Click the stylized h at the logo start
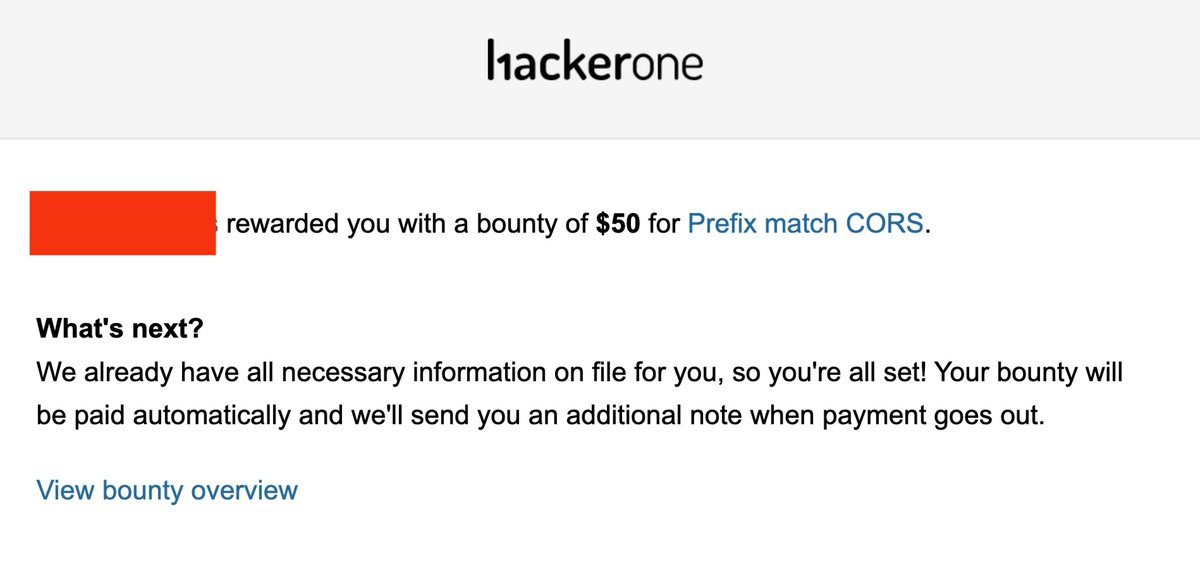Screen dimensions: 1200x562 pyautogui.click(x=498, y=61)
